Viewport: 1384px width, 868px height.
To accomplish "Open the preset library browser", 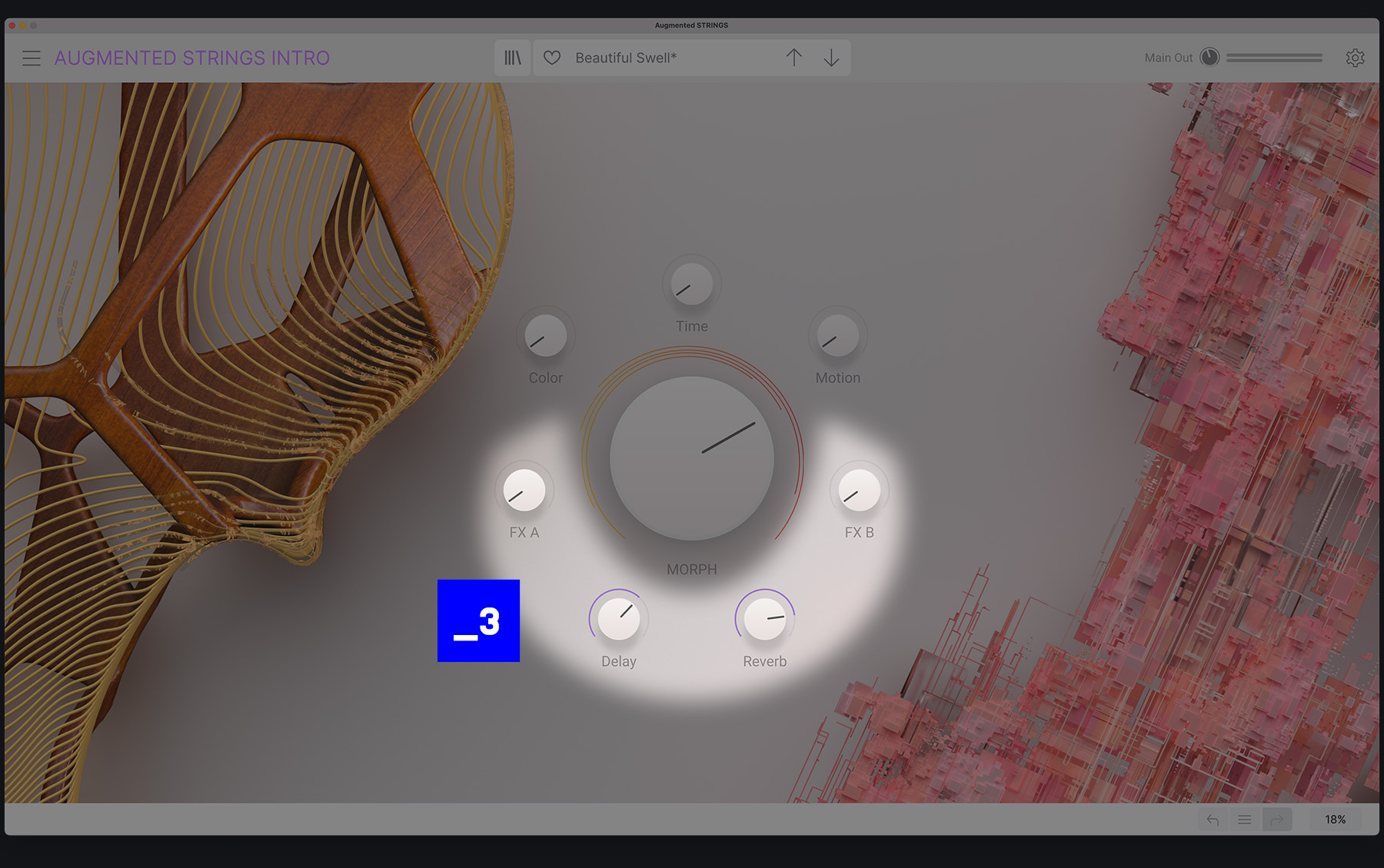I will 513,58.
